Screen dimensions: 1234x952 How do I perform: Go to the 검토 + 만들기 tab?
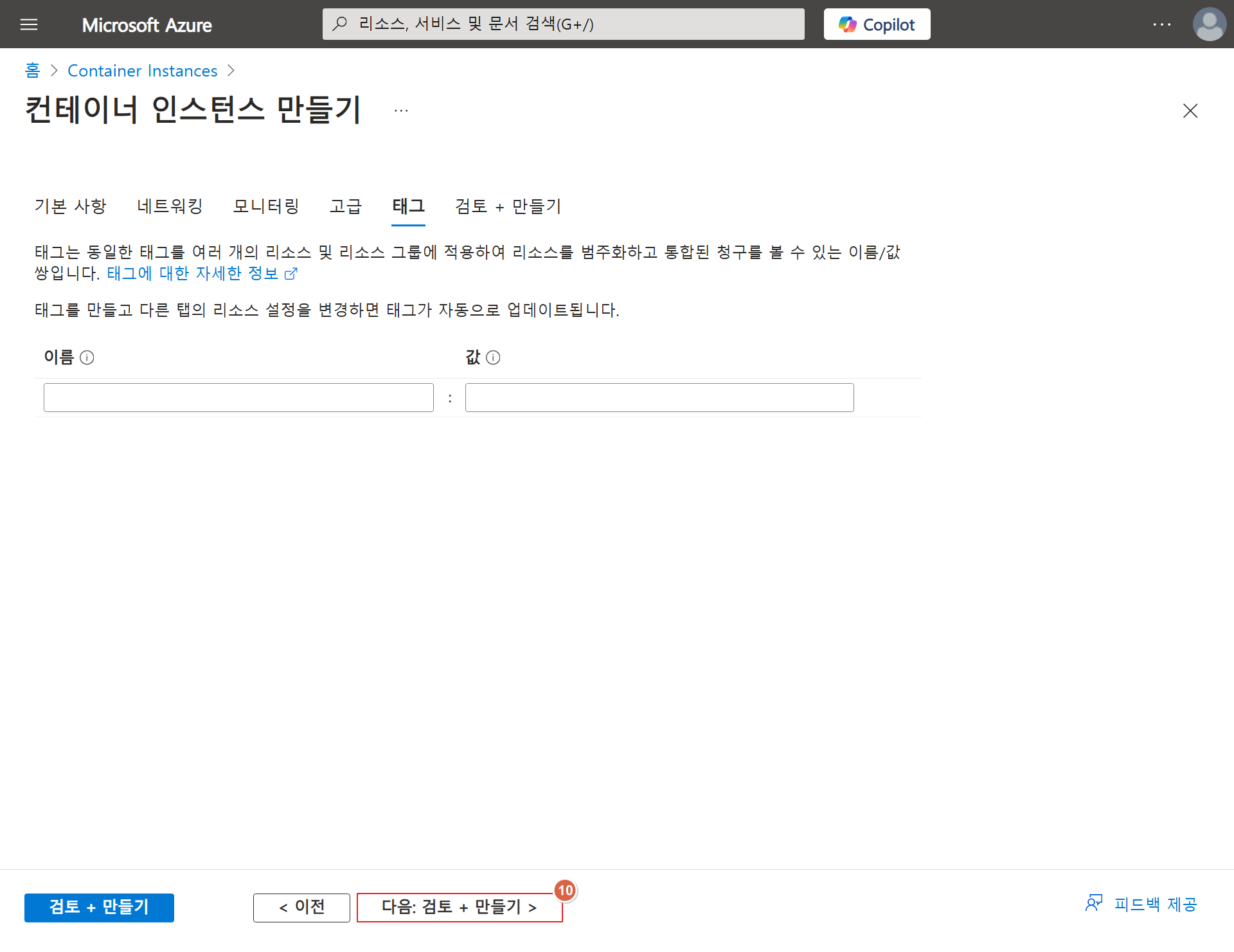pos(508,206)
